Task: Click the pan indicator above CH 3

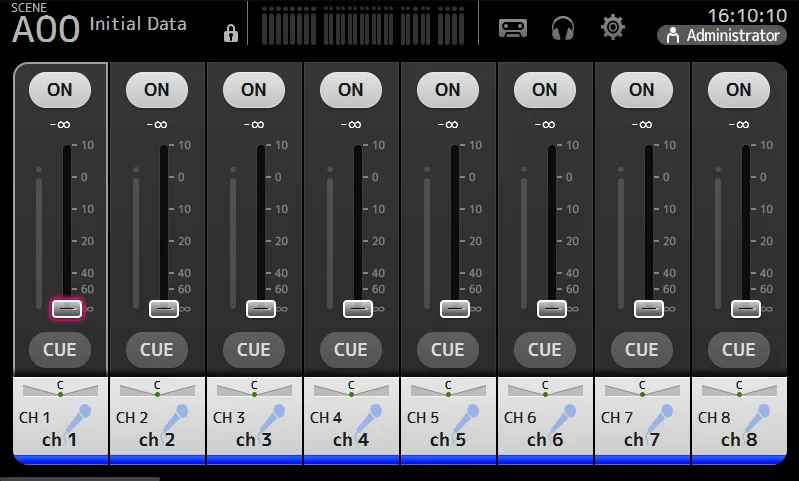Action: click(x=254, y=389)
